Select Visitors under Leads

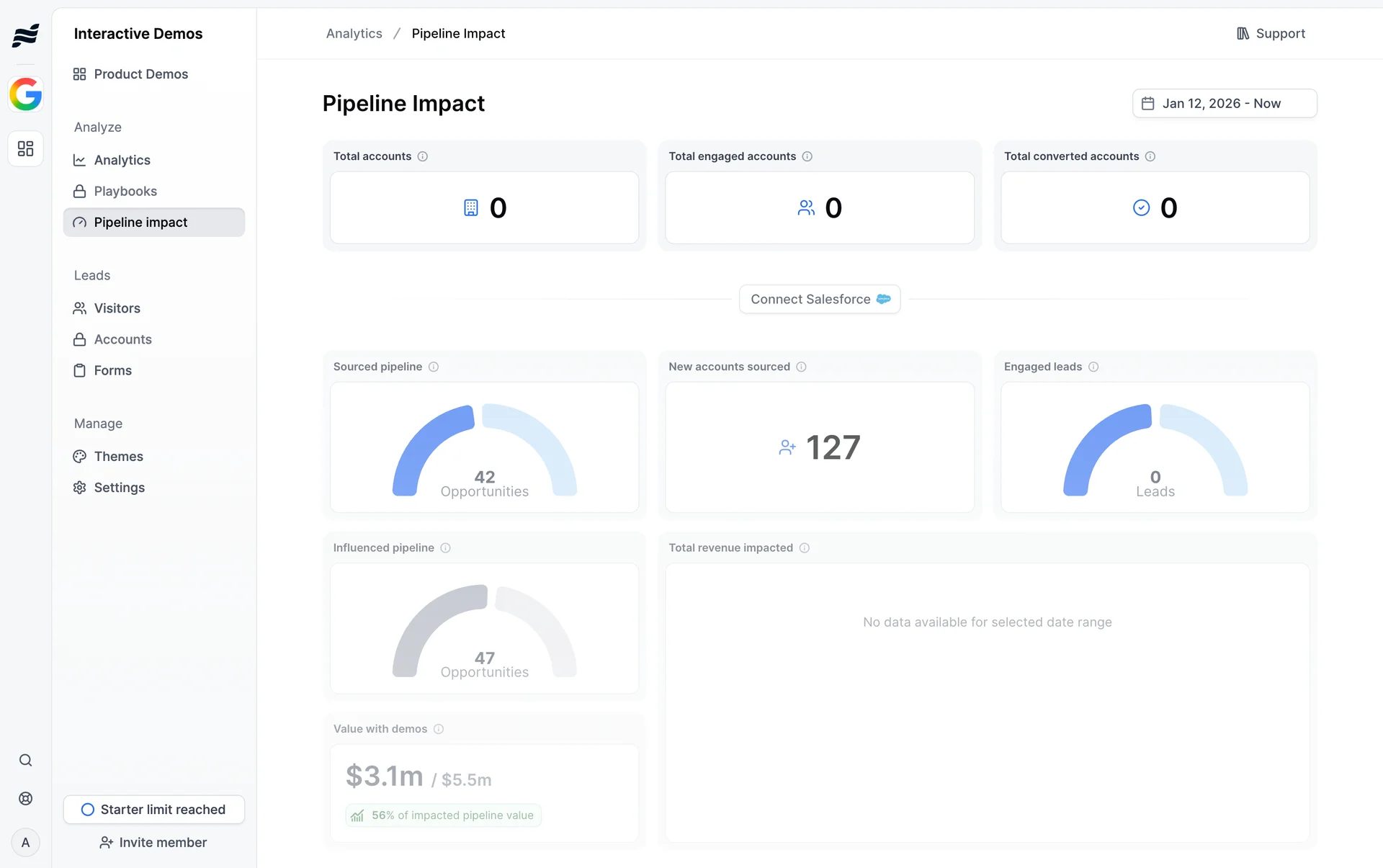tap(117, 308)
